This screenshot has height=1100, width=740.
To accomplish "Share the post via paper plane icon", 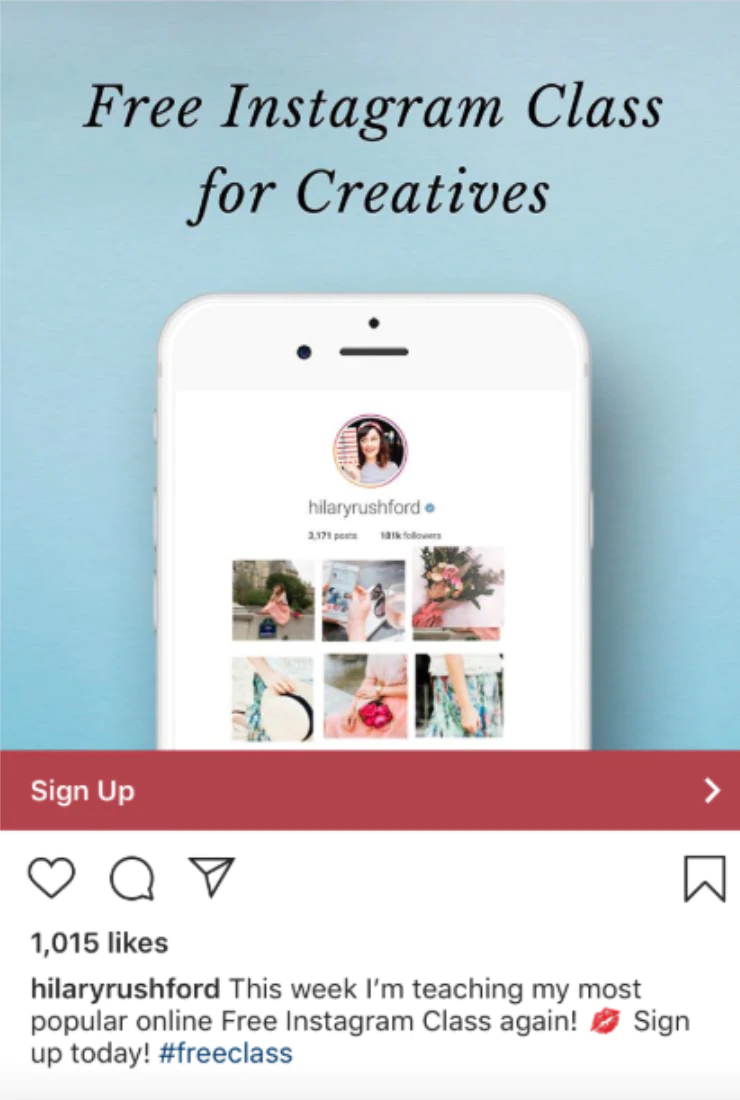I will [x=211, y=876].
